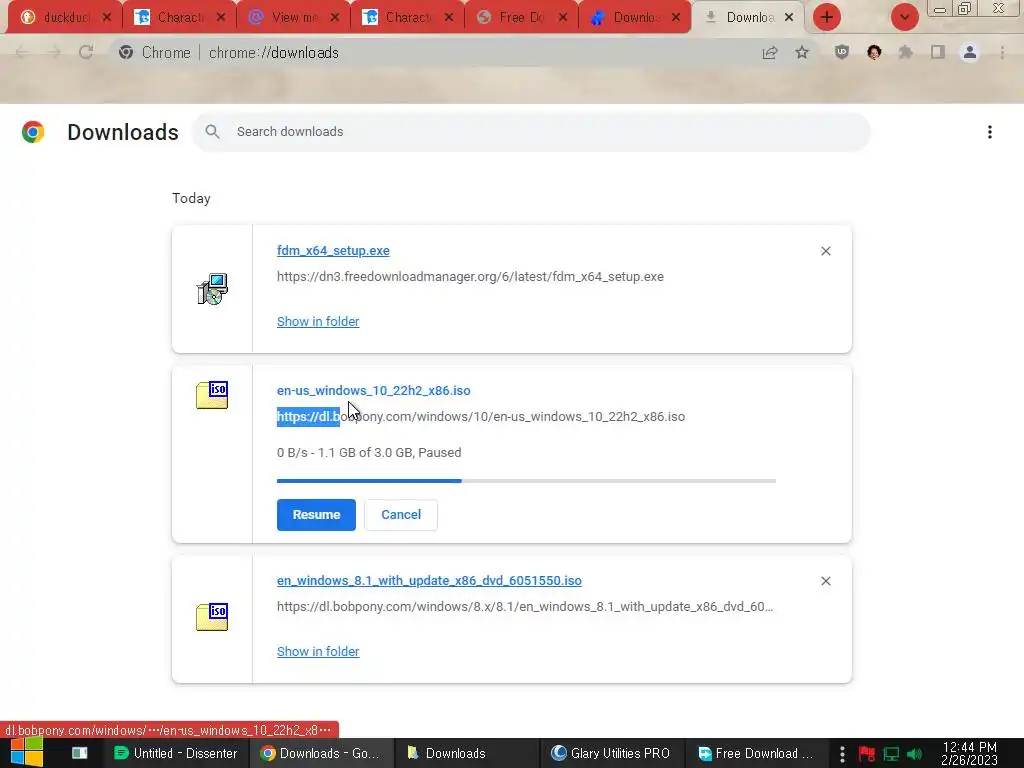This screenshot has width=1024, height=768.
Task: Switch to the duckduckgo tab
Action: coord(64,18)
